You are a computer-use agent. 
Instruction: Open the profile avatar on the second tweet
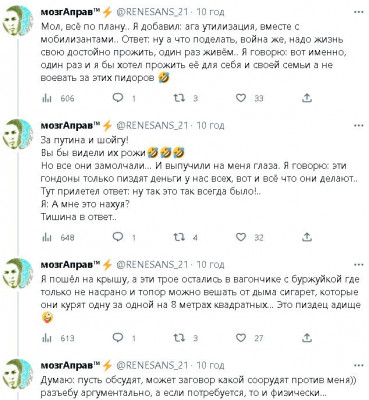click(19, 133)
